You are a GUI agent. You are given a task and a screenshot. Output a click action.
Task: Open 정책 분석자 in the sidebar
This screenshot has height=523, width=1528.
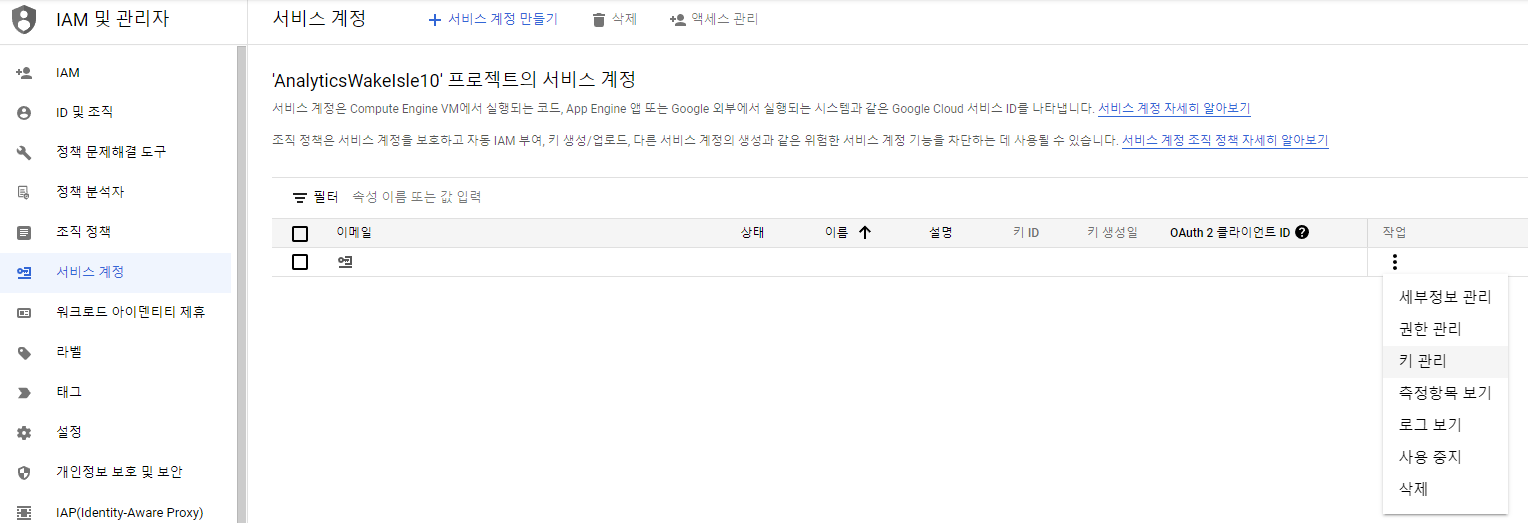tap(115, 192)
